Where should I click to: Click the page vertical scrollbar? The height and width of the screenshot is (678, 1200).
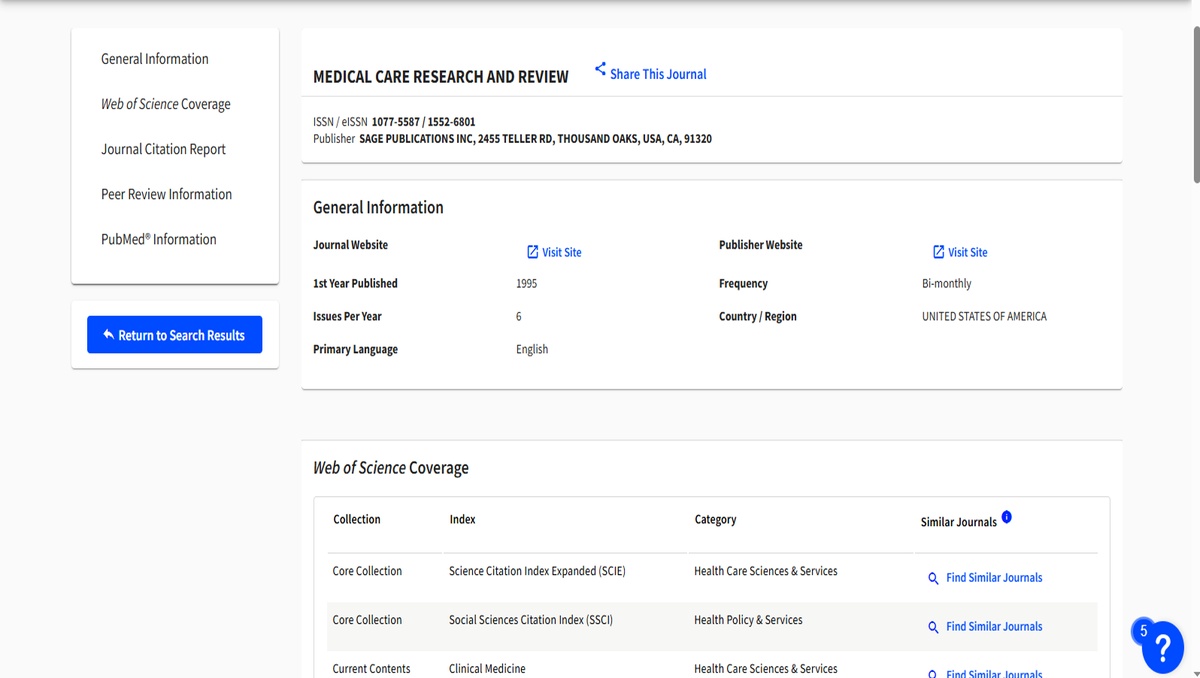pyautogui.click(x=1194, y=100)
